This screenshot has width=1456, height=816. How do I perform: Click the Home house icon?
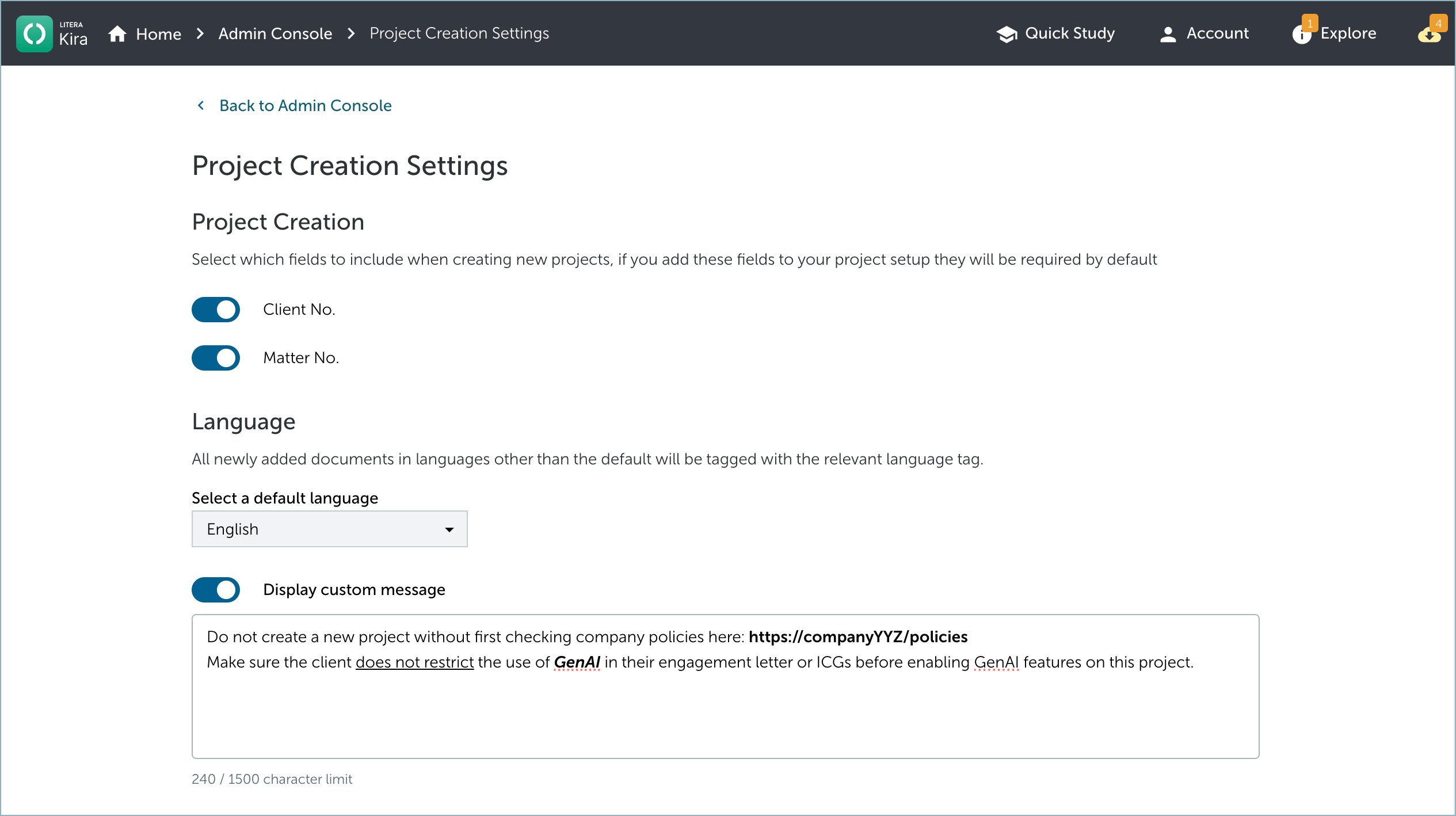pos(117,34)
